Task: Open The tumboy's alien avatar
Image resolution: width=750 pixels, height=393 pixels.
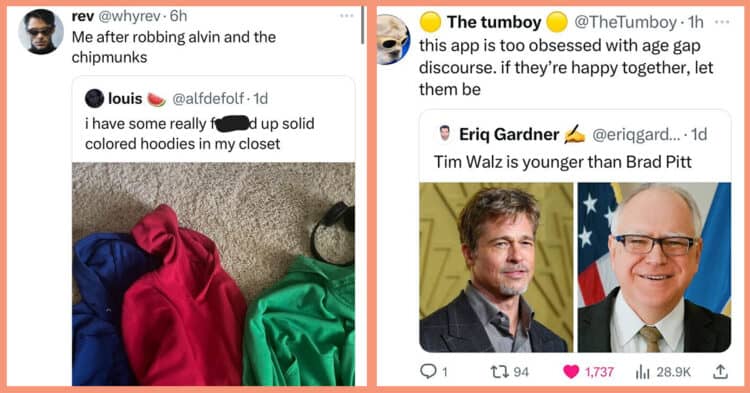Action: point(394,40)
